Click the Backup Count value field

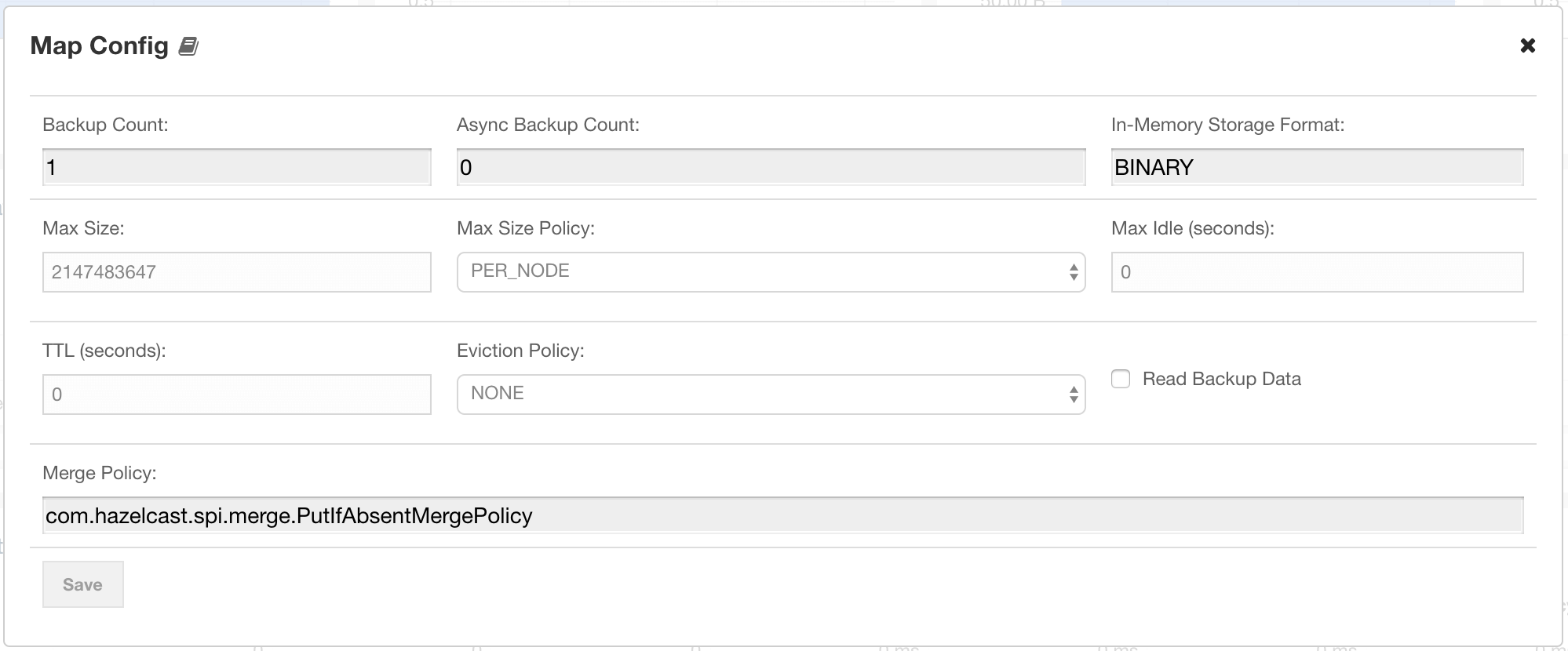[x=236, y=167]
